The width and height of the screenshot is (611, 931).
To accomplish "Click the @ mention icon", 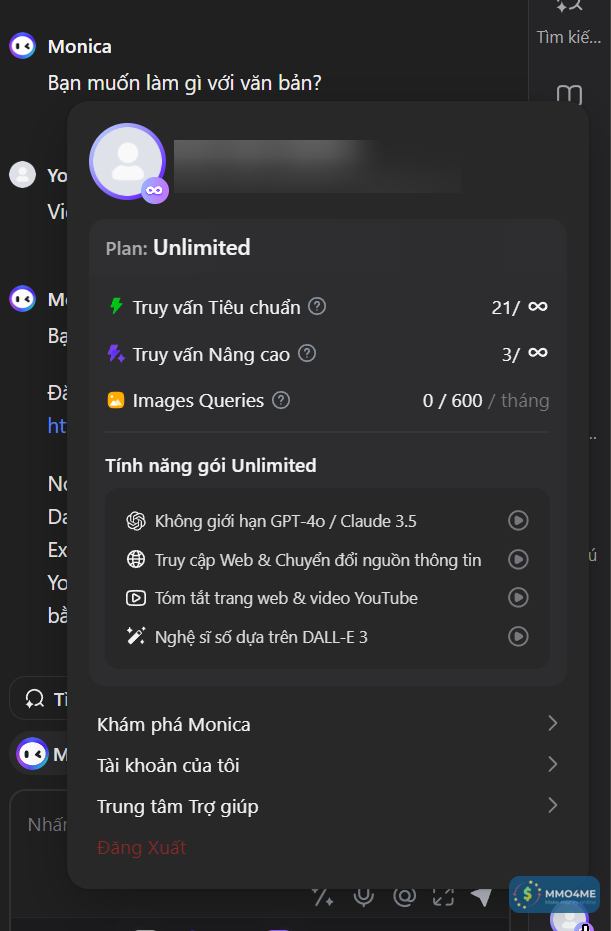I will [404, 897].
